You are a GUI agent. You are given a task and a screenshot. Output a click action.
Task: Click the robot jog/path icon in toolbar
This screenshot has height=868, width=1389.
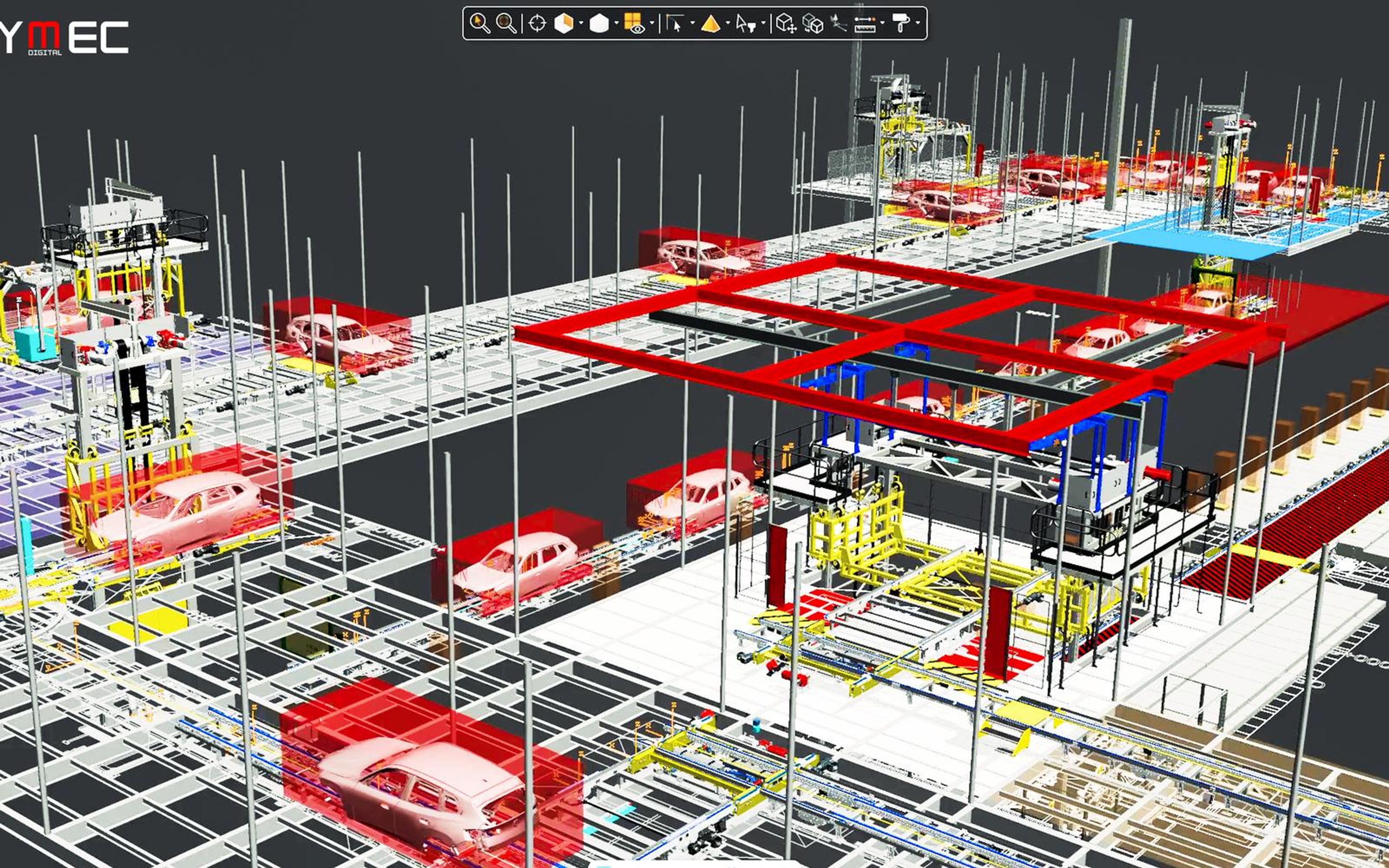(838, 23)
